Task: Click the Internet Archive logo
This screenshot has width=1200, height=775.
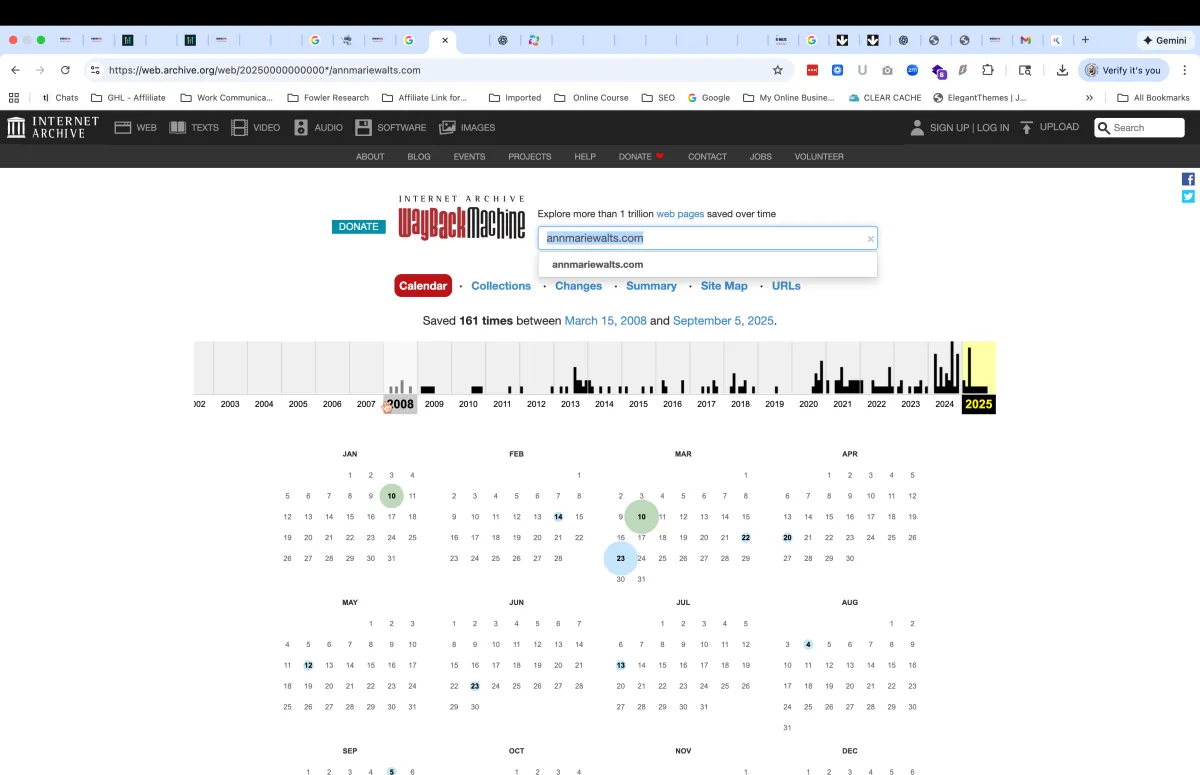Action: coord(53,127)
